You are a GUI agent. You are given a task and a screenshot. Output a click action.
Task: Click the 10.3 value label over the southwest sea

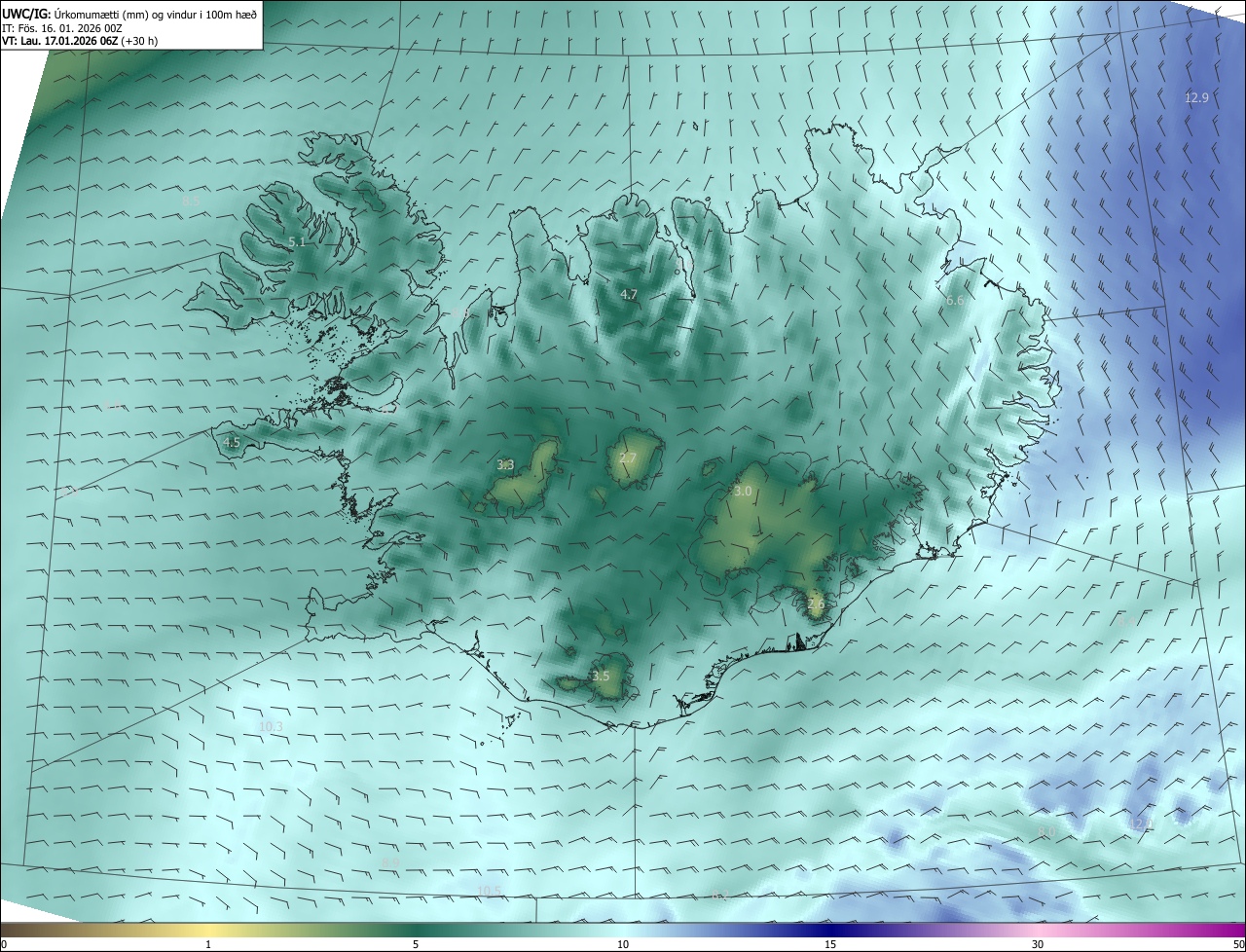coord(271,726)
